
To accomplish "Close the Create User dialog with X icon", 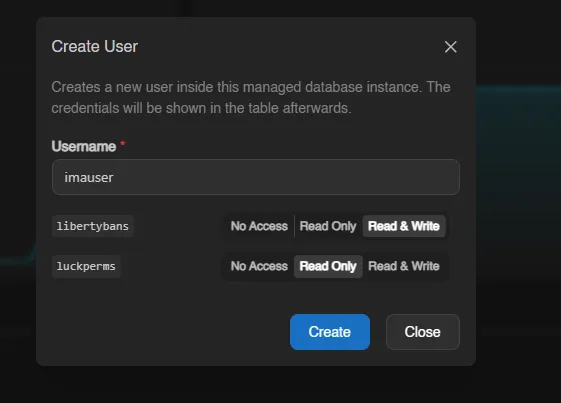I will coord(450,47).
